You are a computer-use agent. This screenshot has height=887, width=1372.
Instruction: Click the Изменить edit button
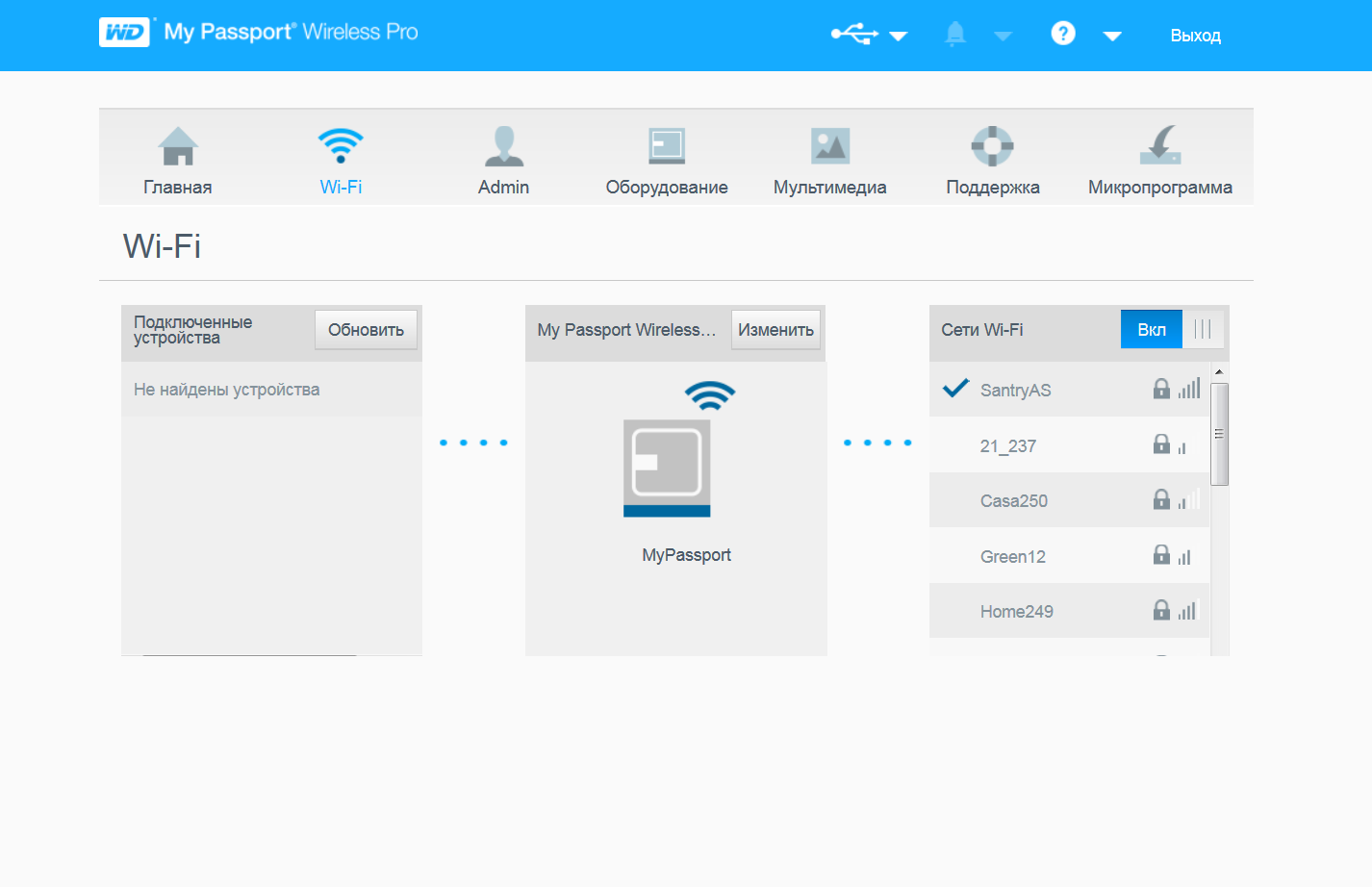(x=775, y=330)
